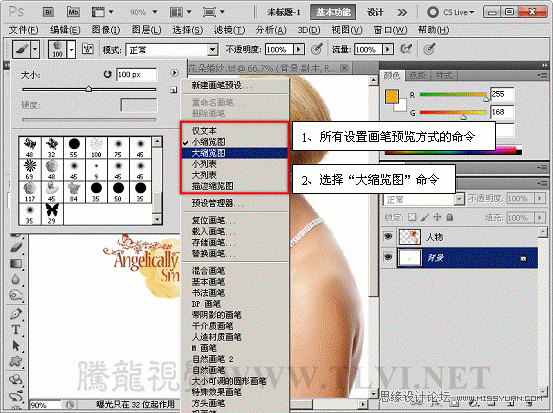Open the 滤镜(T) menu

coord(229,30)
